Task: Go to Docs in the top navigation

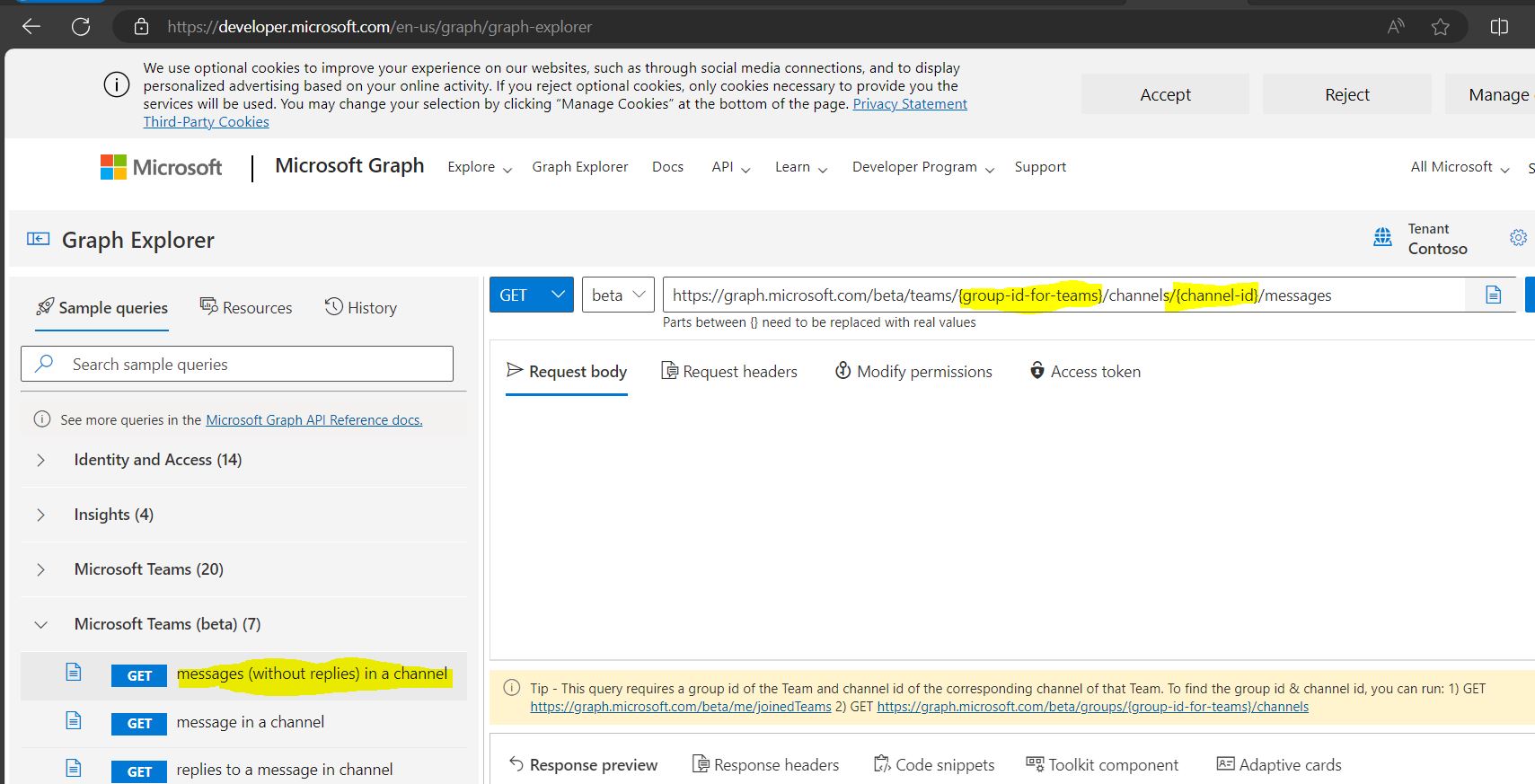Action: (667, 167)
